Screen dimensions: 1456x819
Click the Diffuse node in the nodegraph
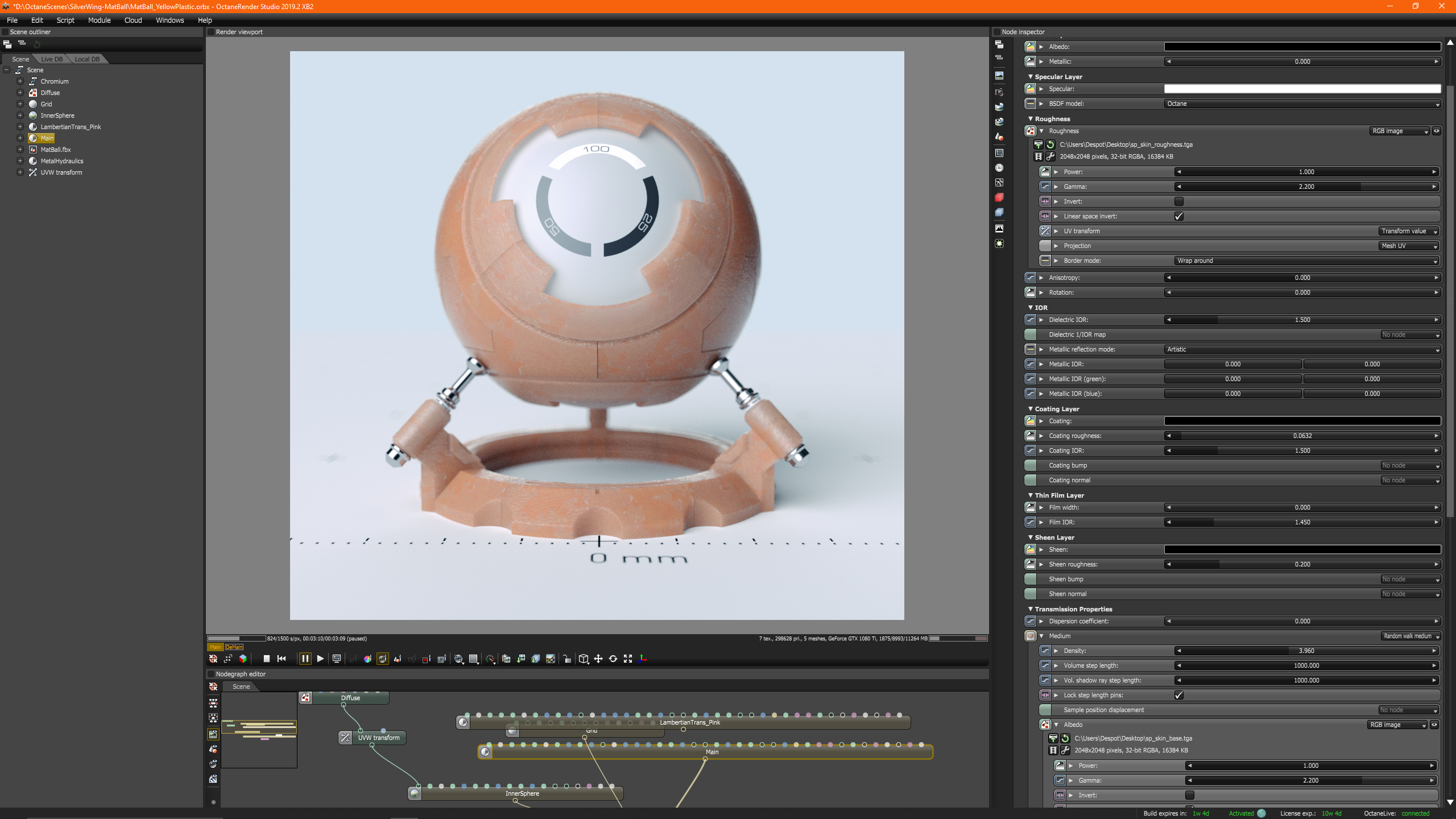[350, 698]
